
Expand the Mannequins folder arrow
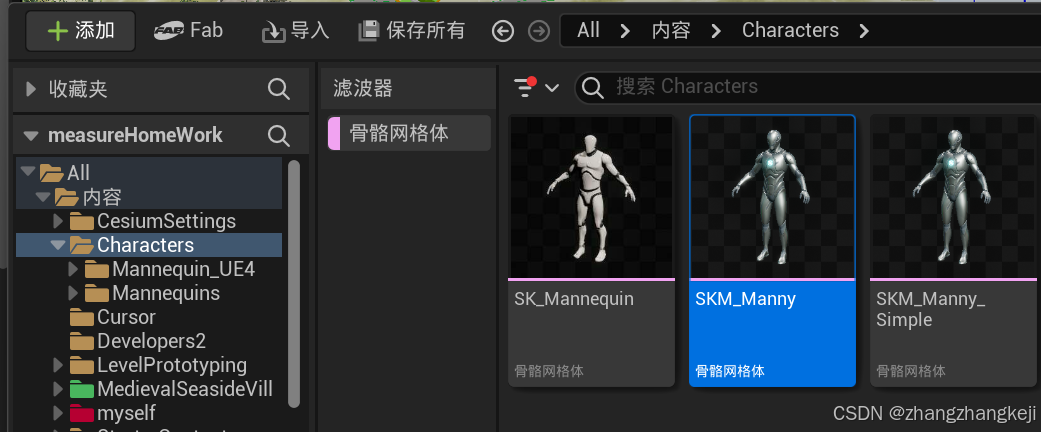click(x=73, y=293)
